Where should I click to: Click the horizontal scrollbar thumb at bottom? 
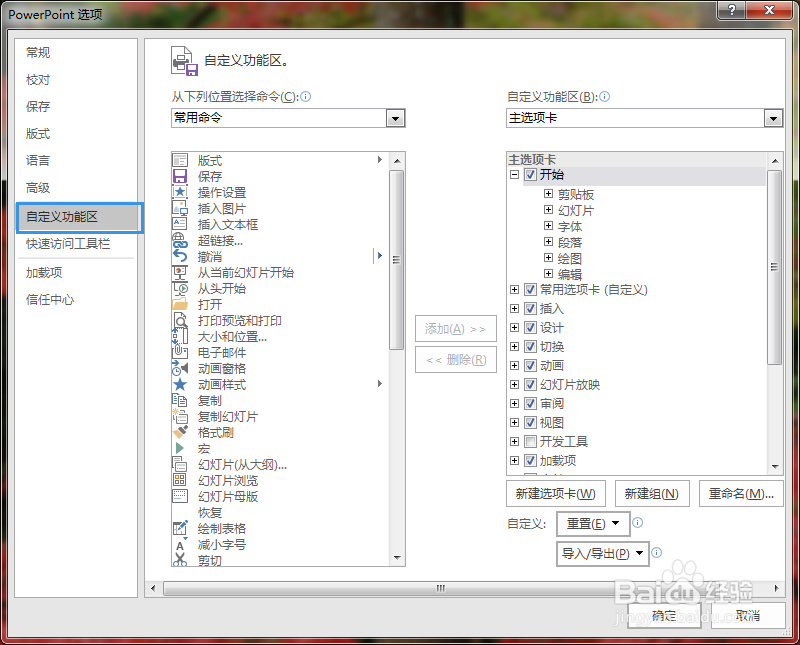(441, 588)
